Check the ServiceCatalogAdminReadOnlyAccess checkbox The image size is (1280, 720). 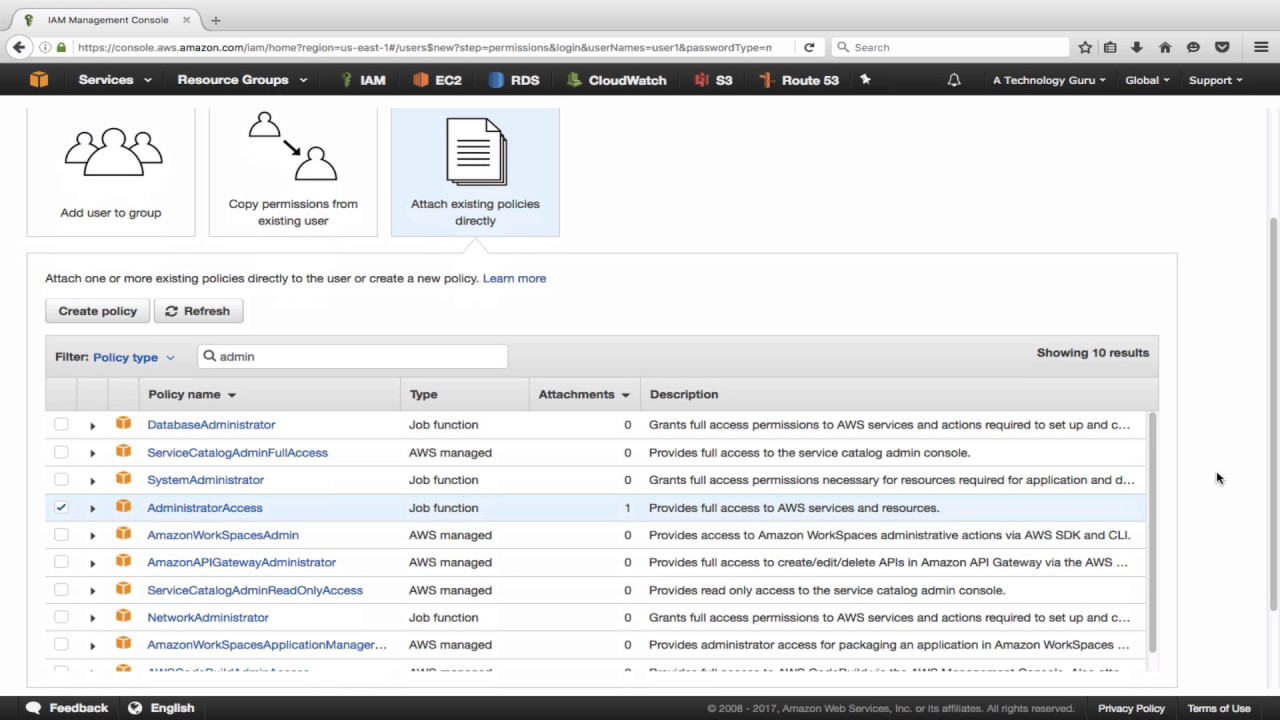(61, 590)
